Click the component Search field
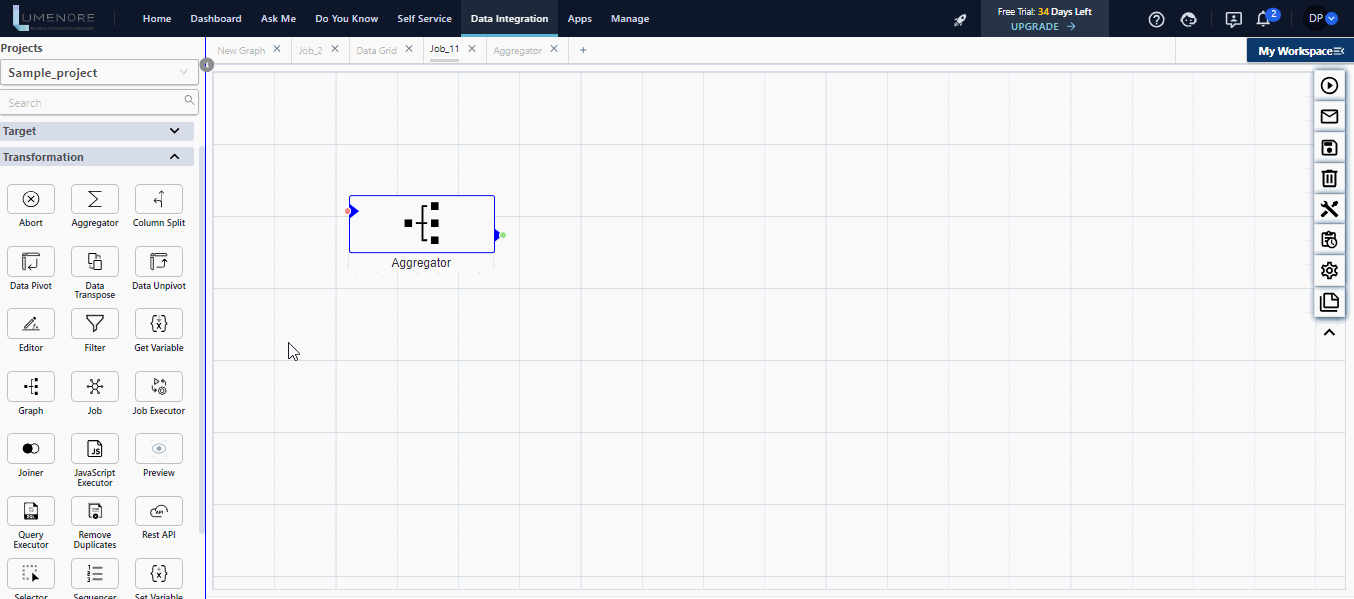The image size is (1354, 599). tap(92, 103)
